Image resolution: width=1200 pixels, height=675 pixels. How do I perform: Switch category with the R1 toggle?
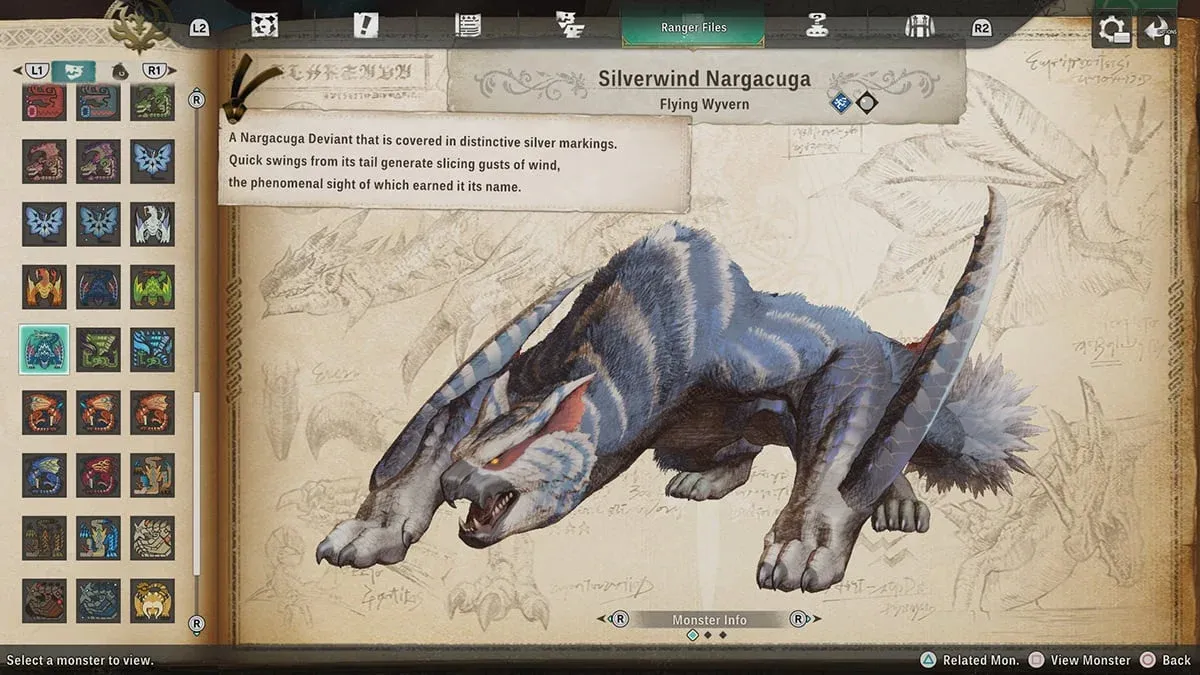[154, 71]
